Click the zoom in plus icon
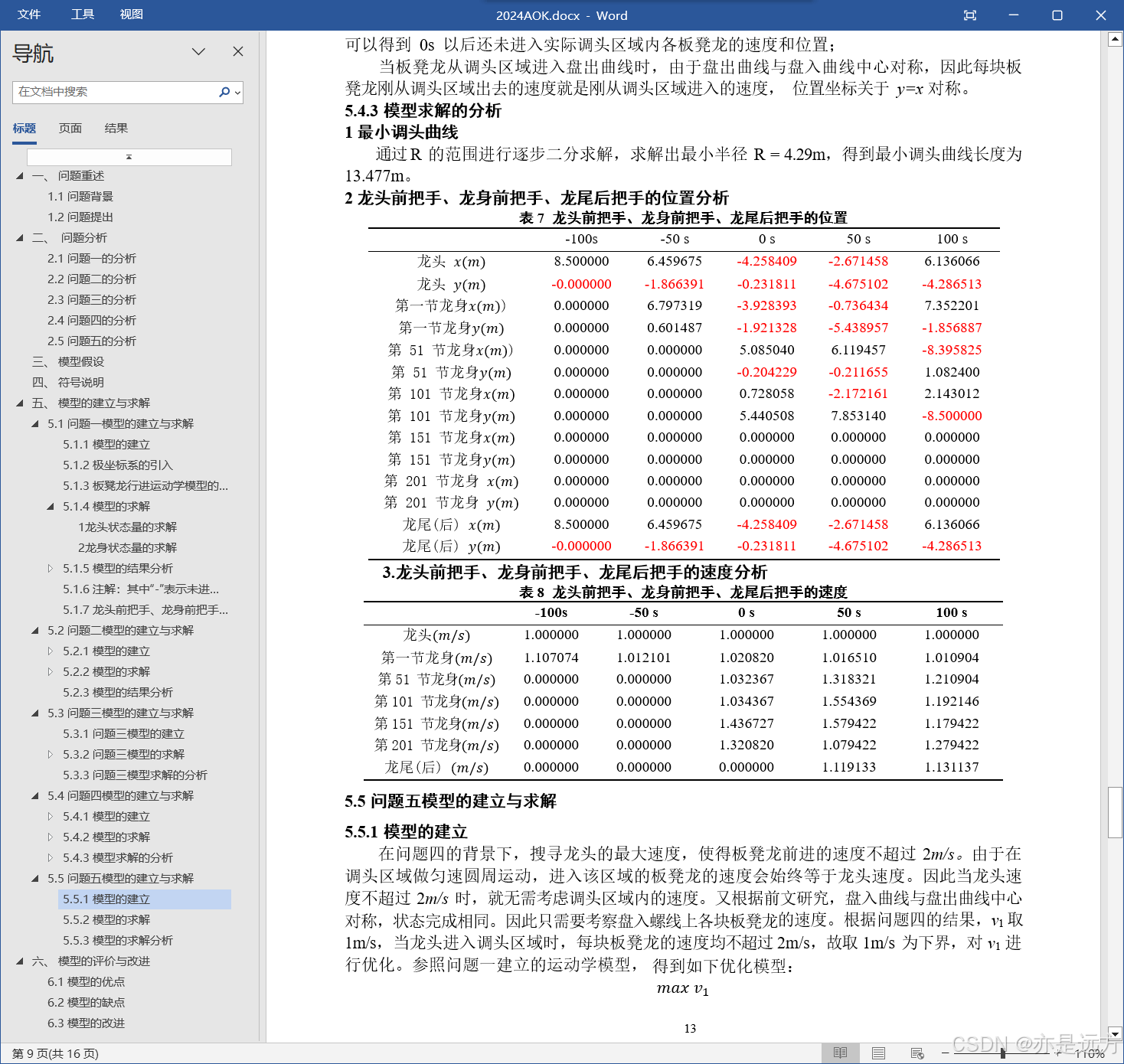The height and width of the screenshot is (1064, 1124). click(1060, 1053)
